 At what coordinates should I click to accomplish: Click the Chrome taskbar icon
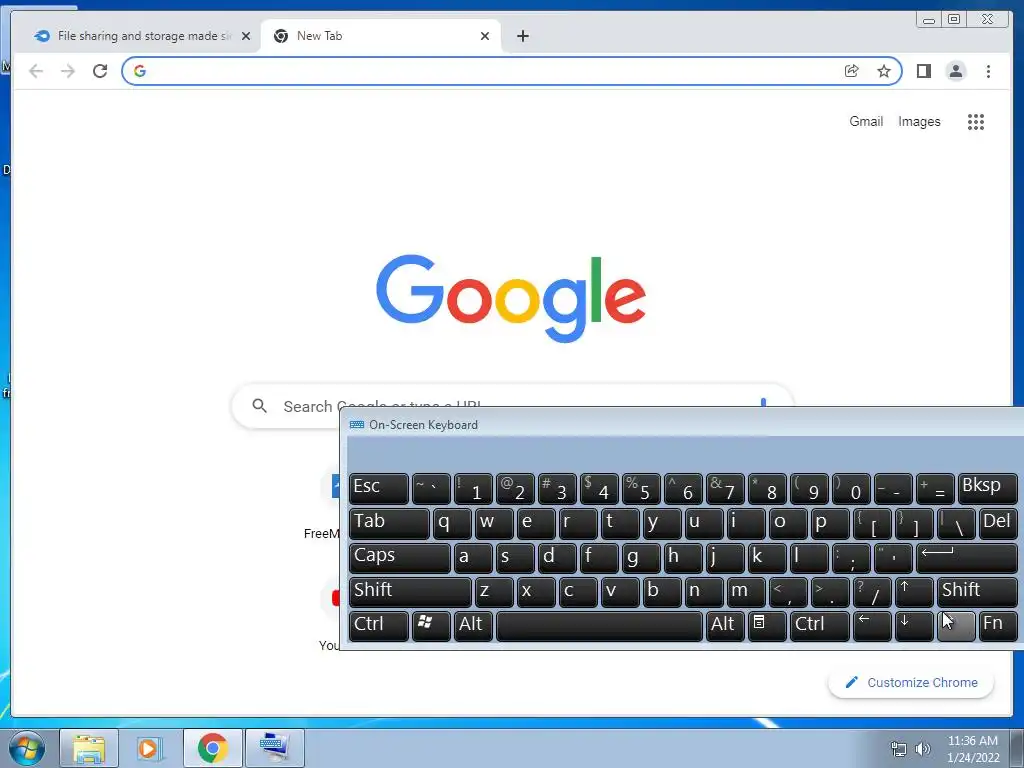pyautogui.click(x=212, y=748)
